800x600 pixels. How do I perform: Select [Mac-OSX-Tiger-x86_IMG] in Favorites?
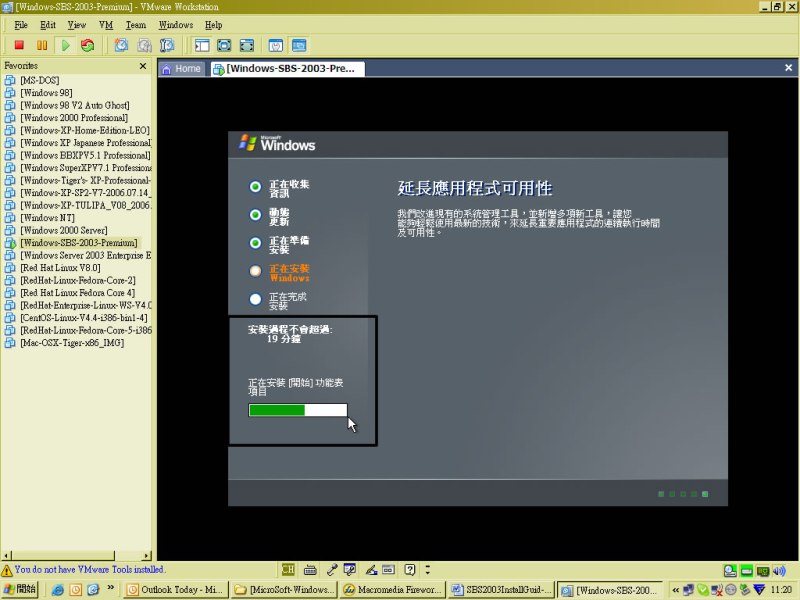point(72,343)
